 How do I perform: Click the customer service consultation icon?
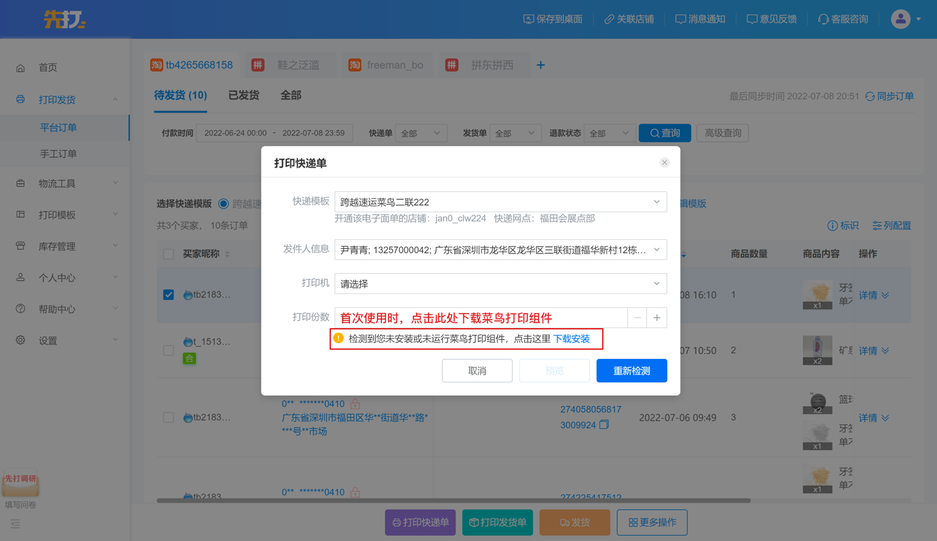coord(823,19)
